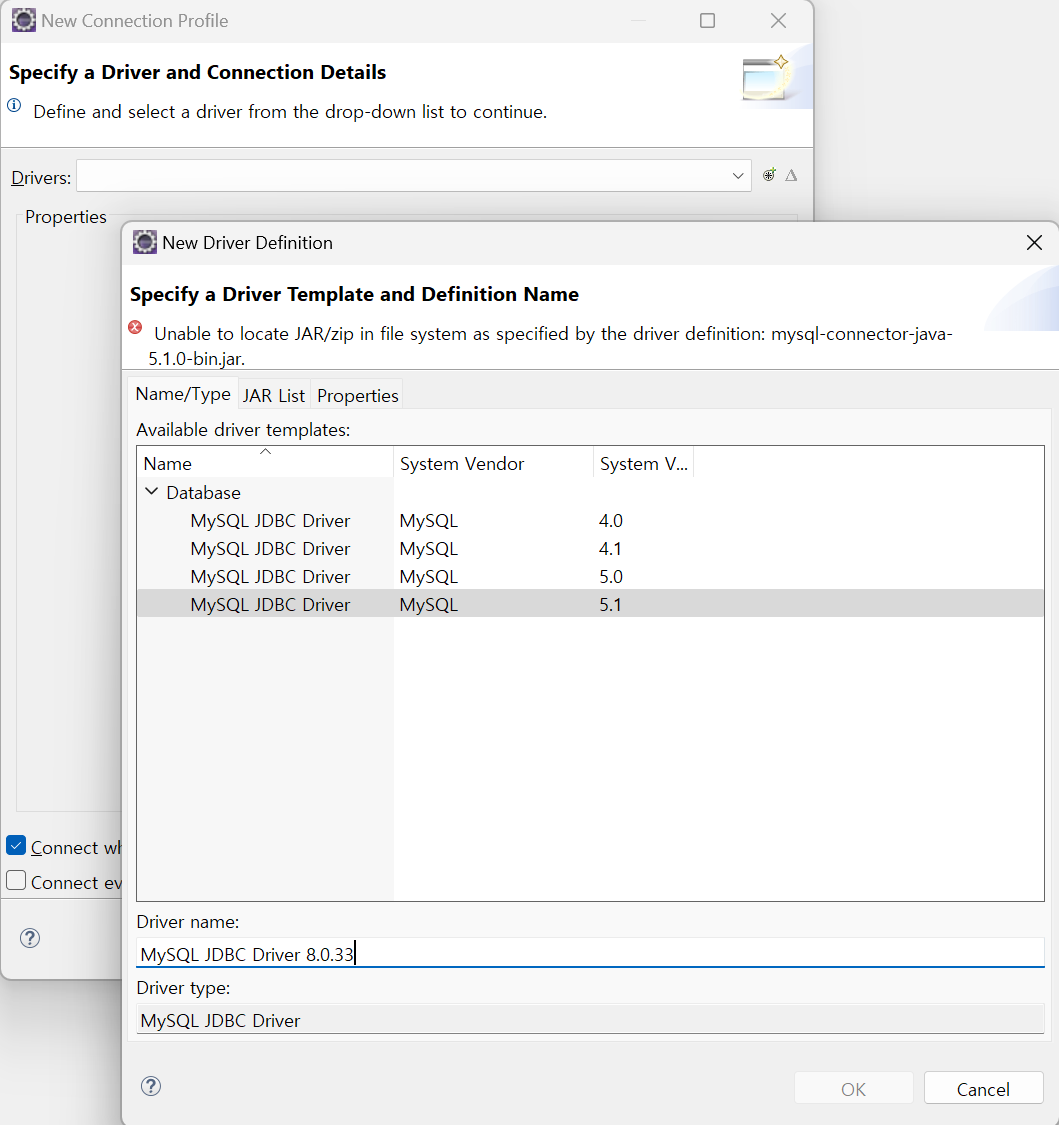Open the Properties tab
1059x1125 pixels.
[357, 395]
